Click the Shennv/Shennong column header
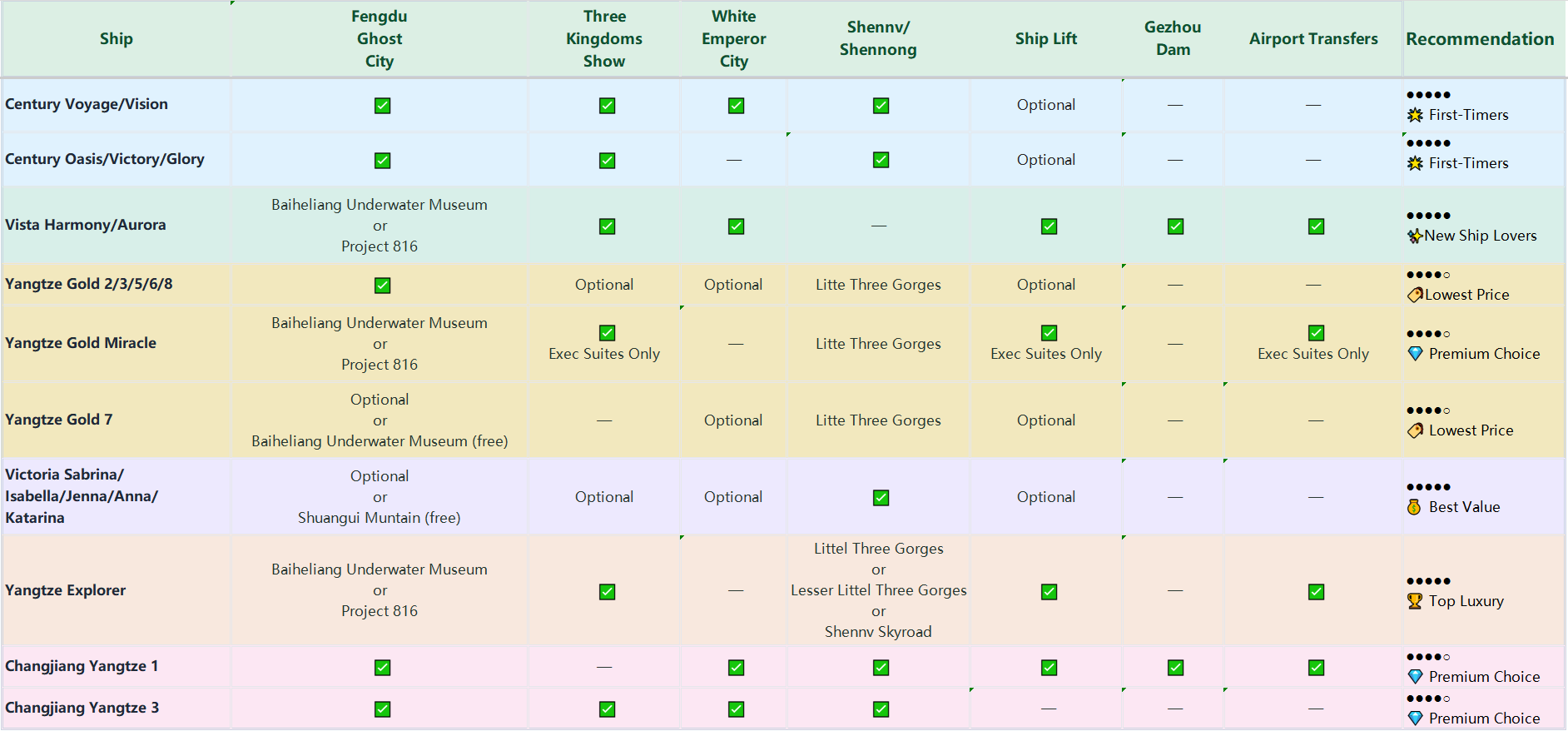1568x731 pixels. coord(878,39)
